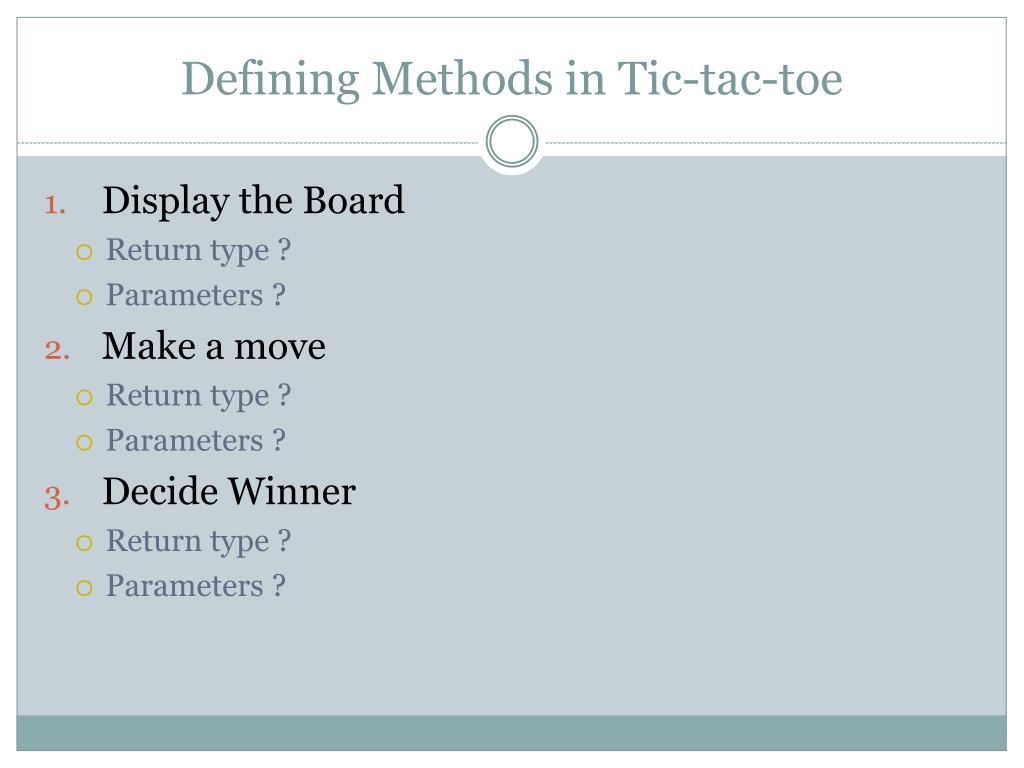This screenshot has height=768, width=1024.
Task: Click the double-ring circle ornament under the title
Action: click(512, 141)
